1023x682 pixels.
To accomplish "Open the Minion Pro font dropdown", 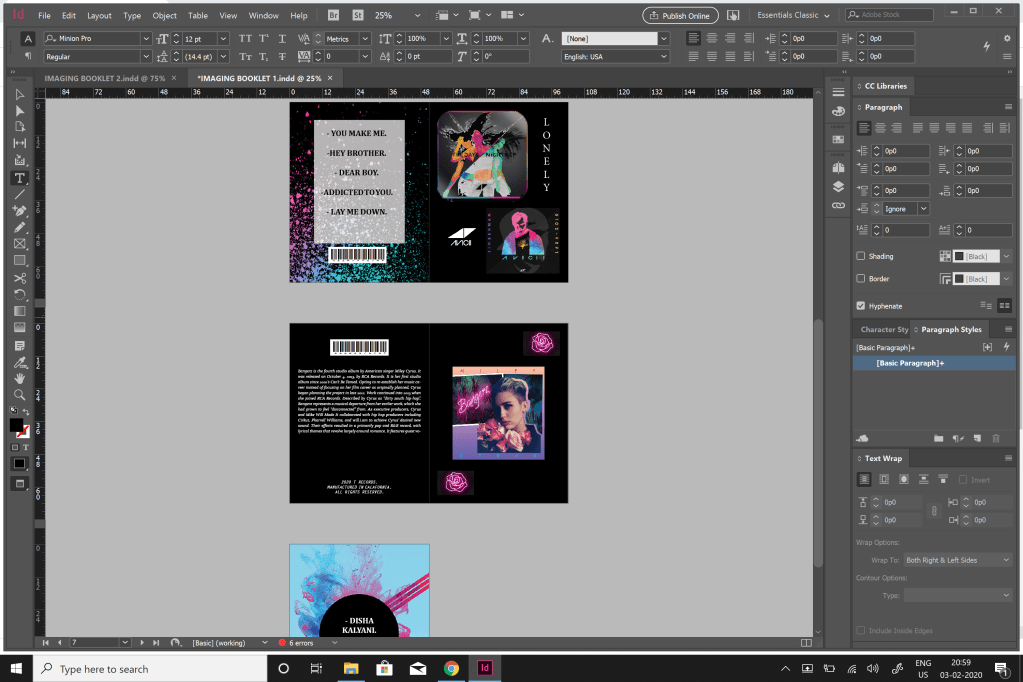I will [98, 39].
